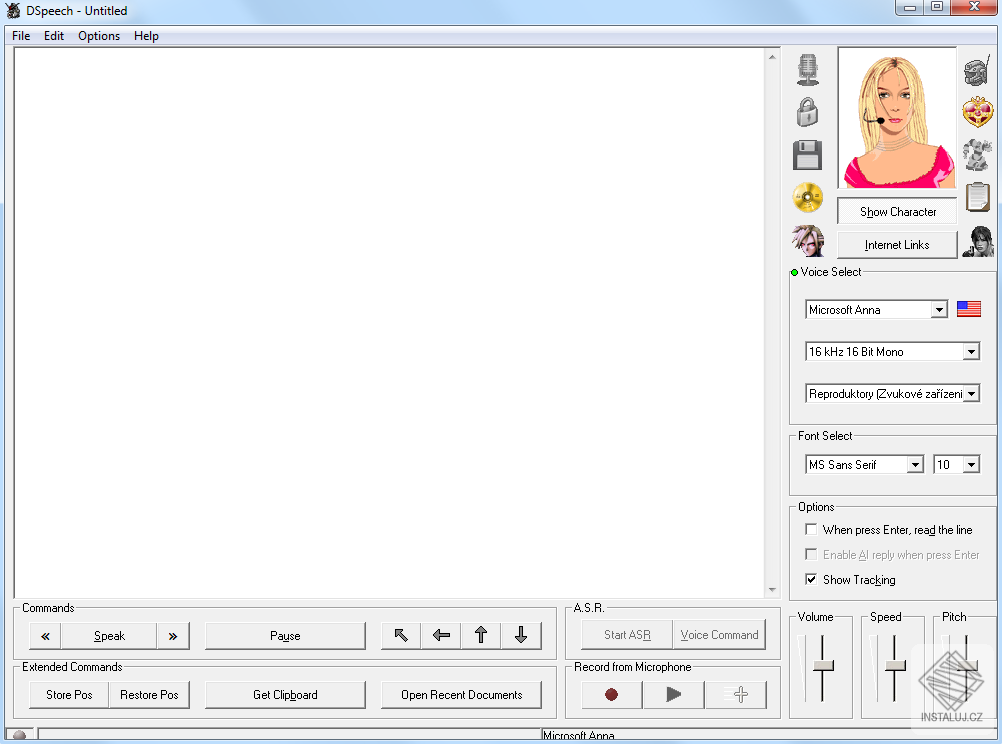This screenshot has height=744, width=1002.
Task: Click the jump-to-start diagonal arrow icon
Action: [x=400, y=634]
